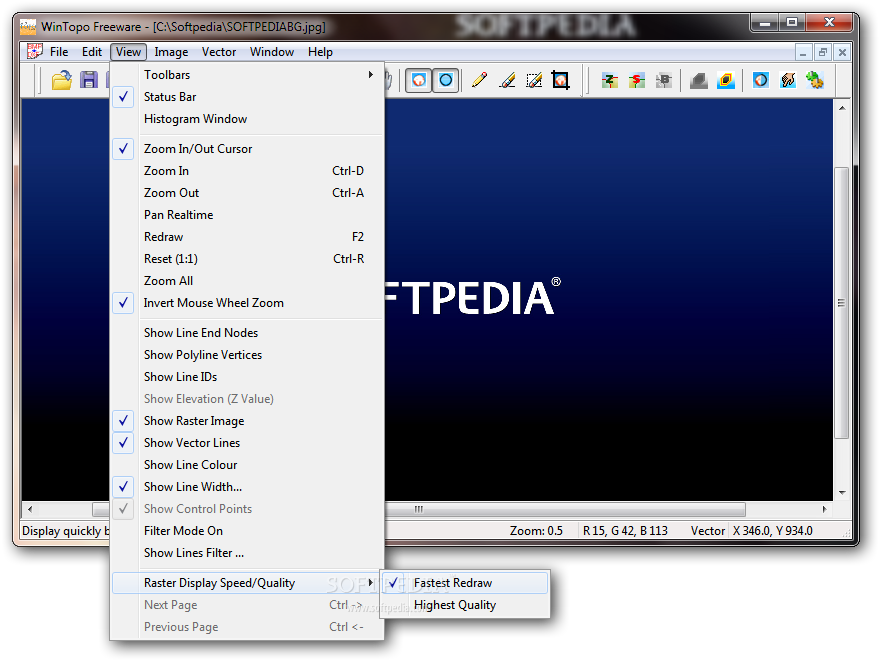880x661 pixels.
Task: Click the Zhang-Suen thinning Z icon
Action: point(609,80)
